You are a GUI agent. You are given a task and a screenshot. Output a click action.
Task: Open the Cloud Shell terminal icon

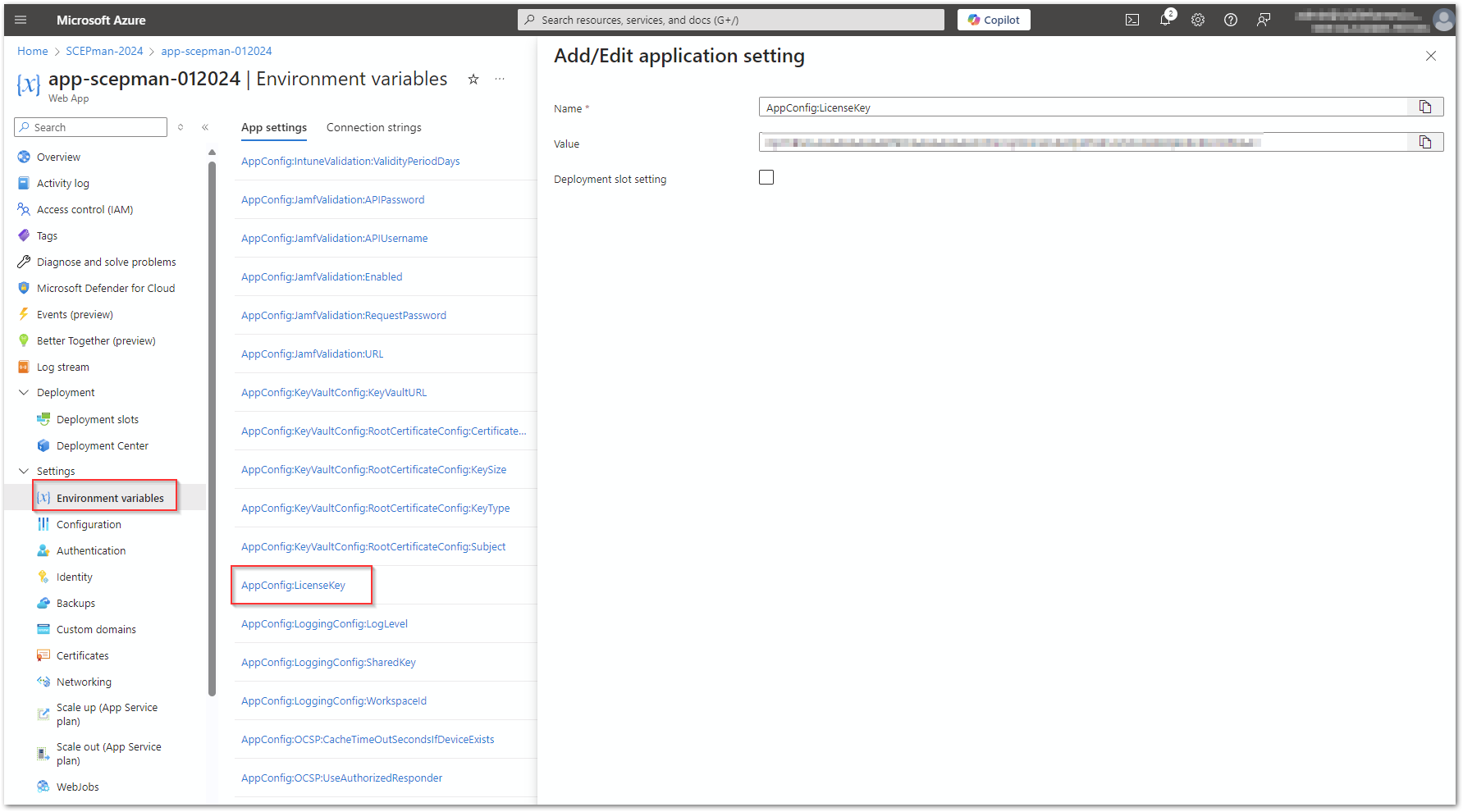(x=1132, y=20)
